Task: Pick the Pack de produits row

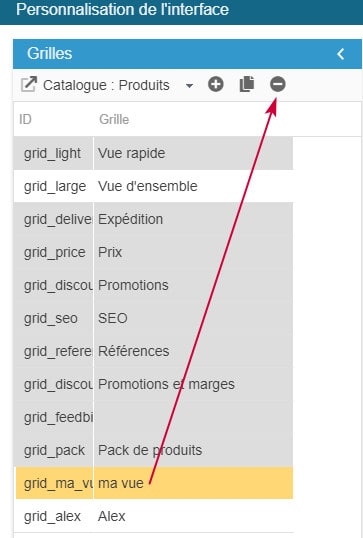Action: 153,450
